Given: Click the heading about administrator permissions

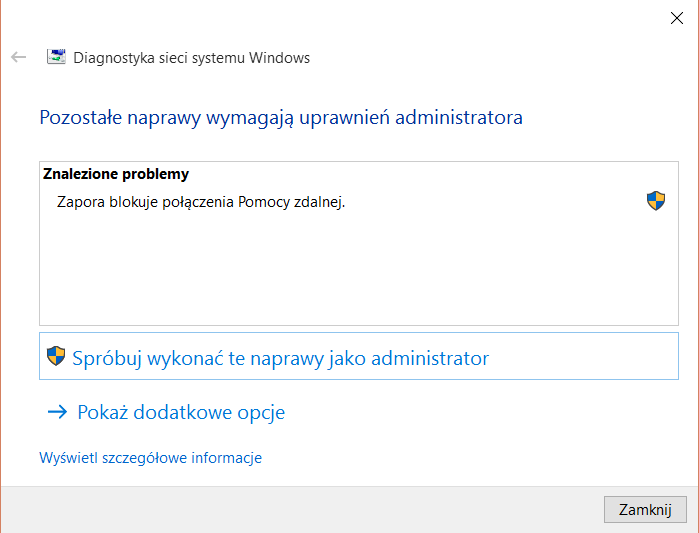Looking at the screenshot, I should pos(280,118).
